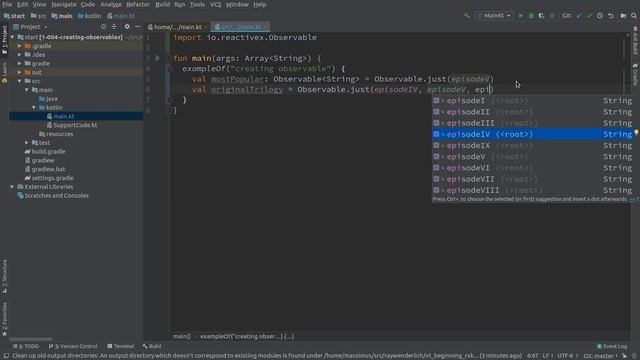Viewport: 640px width, 360px height.
Task: Expand the test folder
Action: (x=27, y=142)
